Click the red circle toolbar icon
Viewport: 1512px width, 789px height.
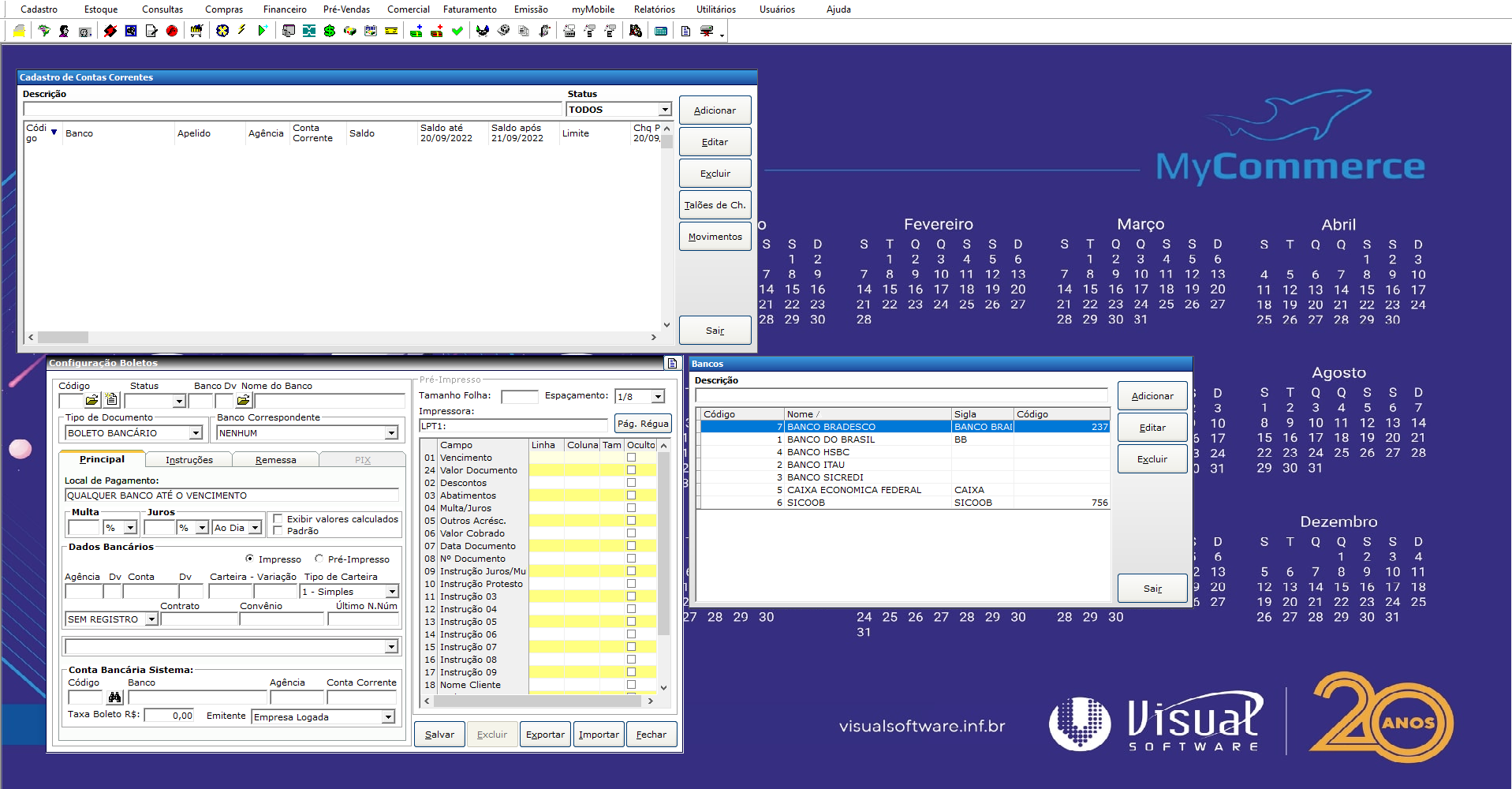click(172, 31)
